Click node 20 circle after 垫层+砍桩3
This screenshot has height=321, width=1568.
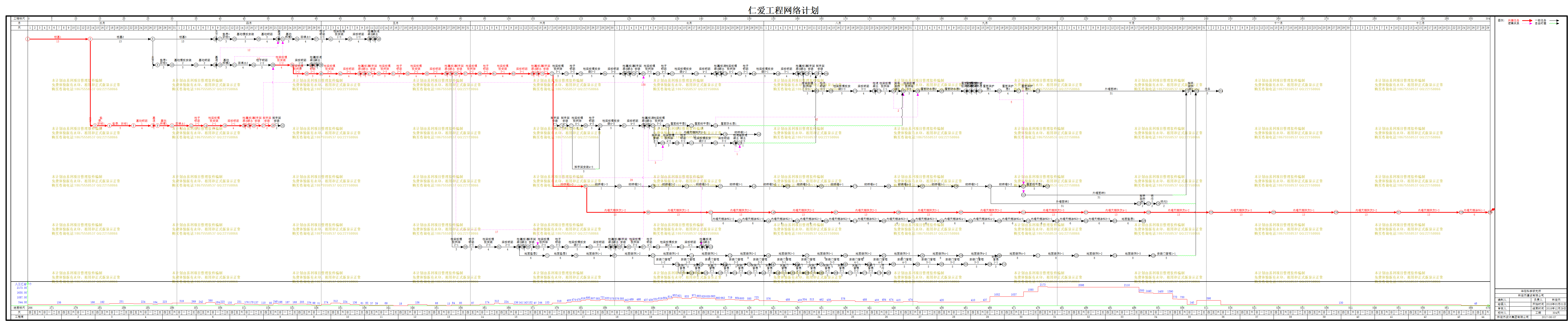click(x=234, y=39)
